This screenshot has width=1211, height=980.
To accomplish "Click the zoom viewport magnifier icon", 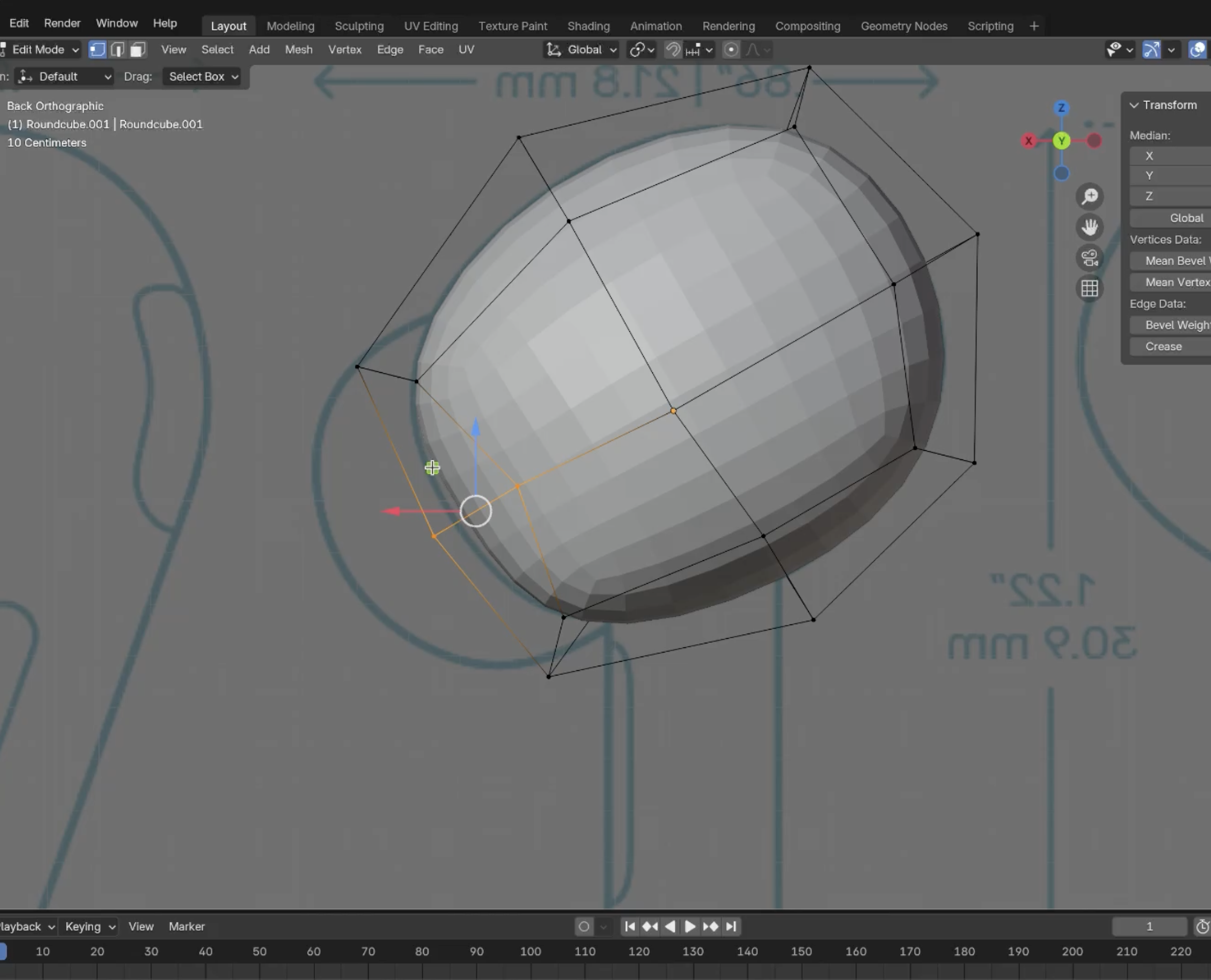I will 1090,197.
